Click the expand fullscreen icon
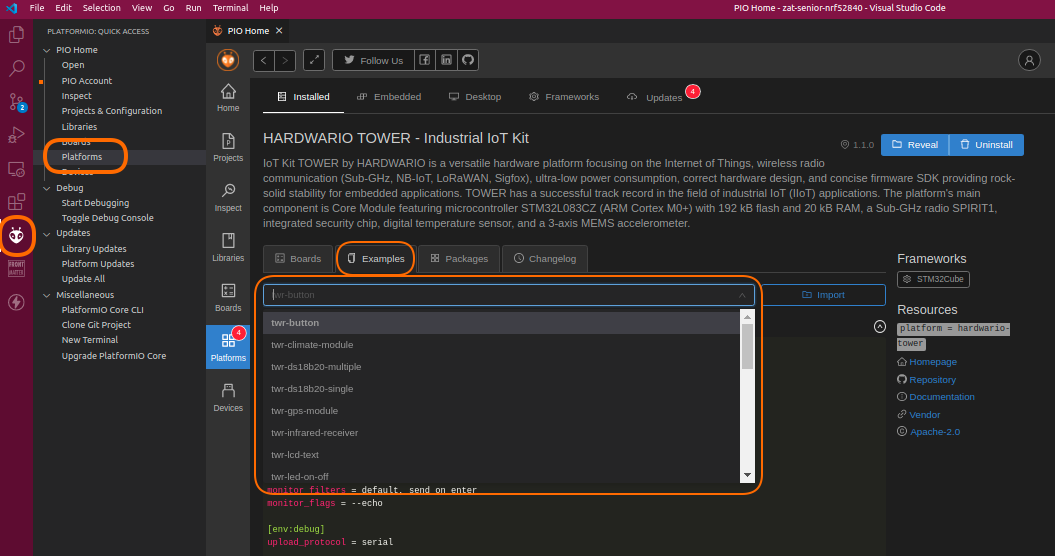Viewport: 1055px width, 556px height. 314,60
